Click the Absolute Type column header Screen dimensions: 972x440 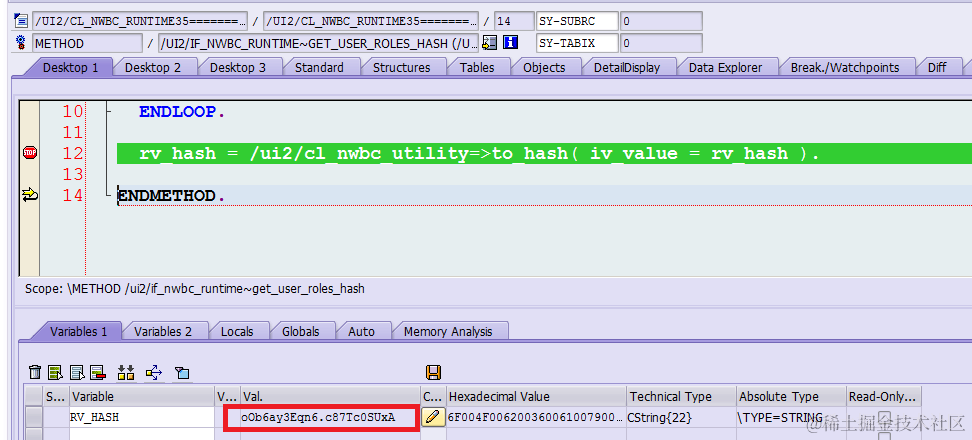791,397
